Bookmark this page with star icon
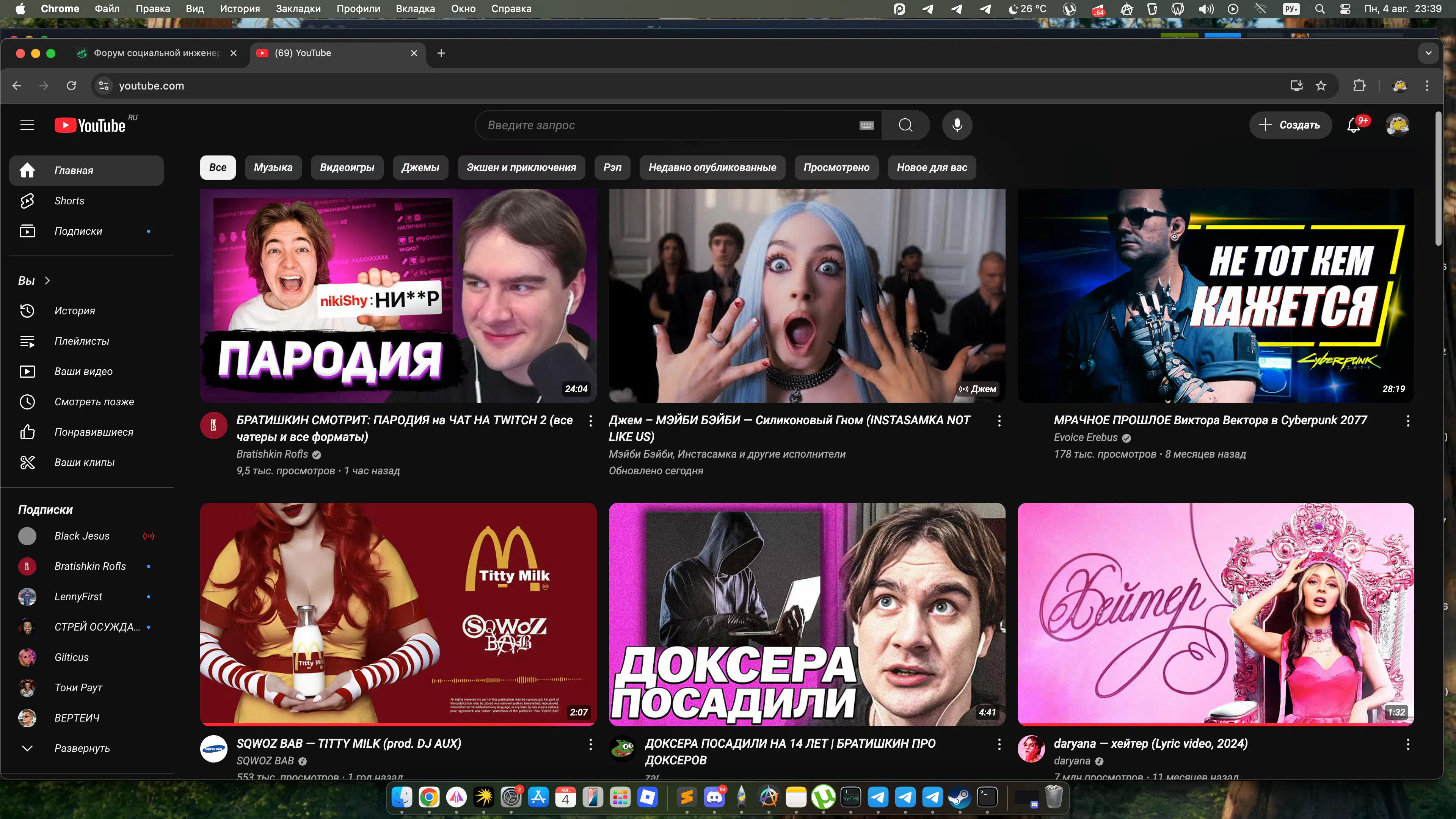The width and height of the screenshot is (1456, 819). (x=1320, y=85)
